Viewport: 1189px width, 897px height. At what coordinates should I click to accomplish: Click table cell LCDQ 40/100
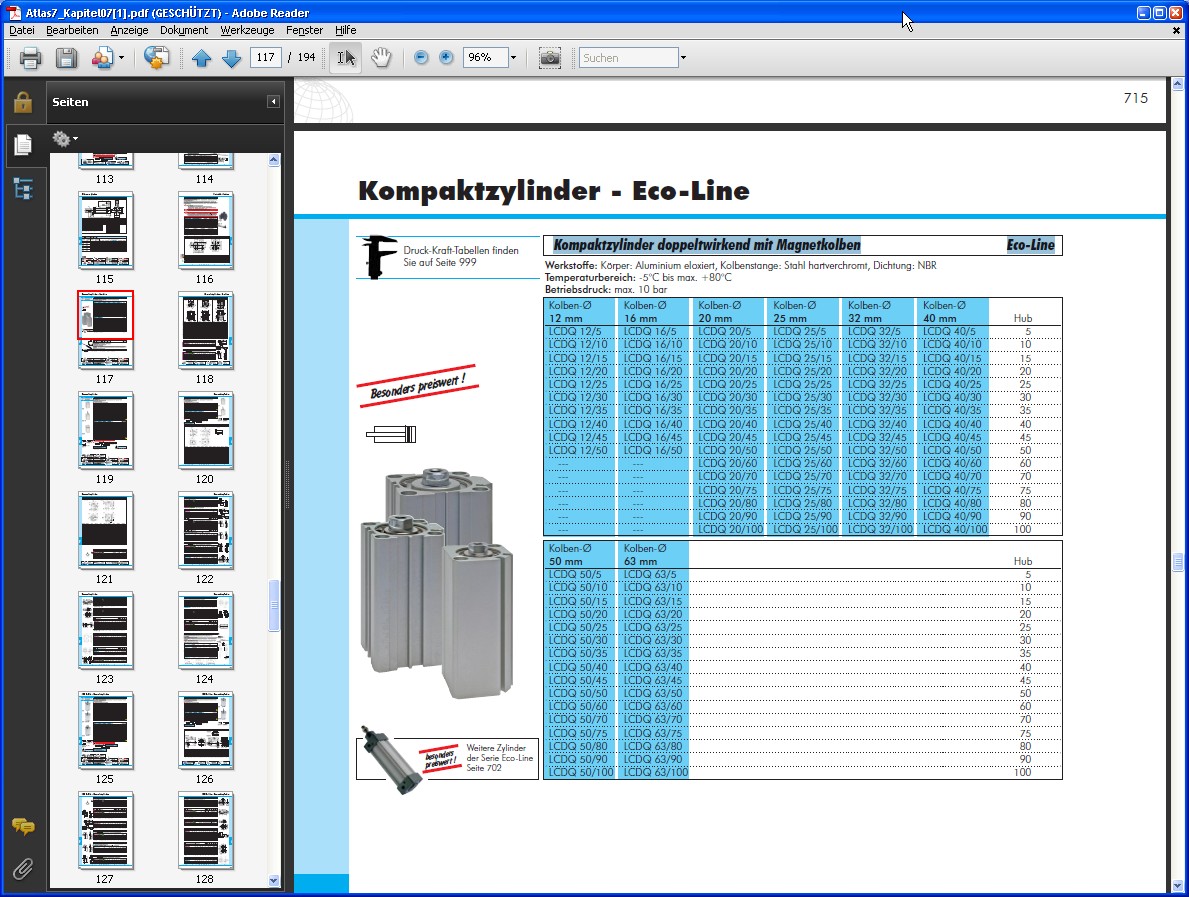tap(955, 529)
